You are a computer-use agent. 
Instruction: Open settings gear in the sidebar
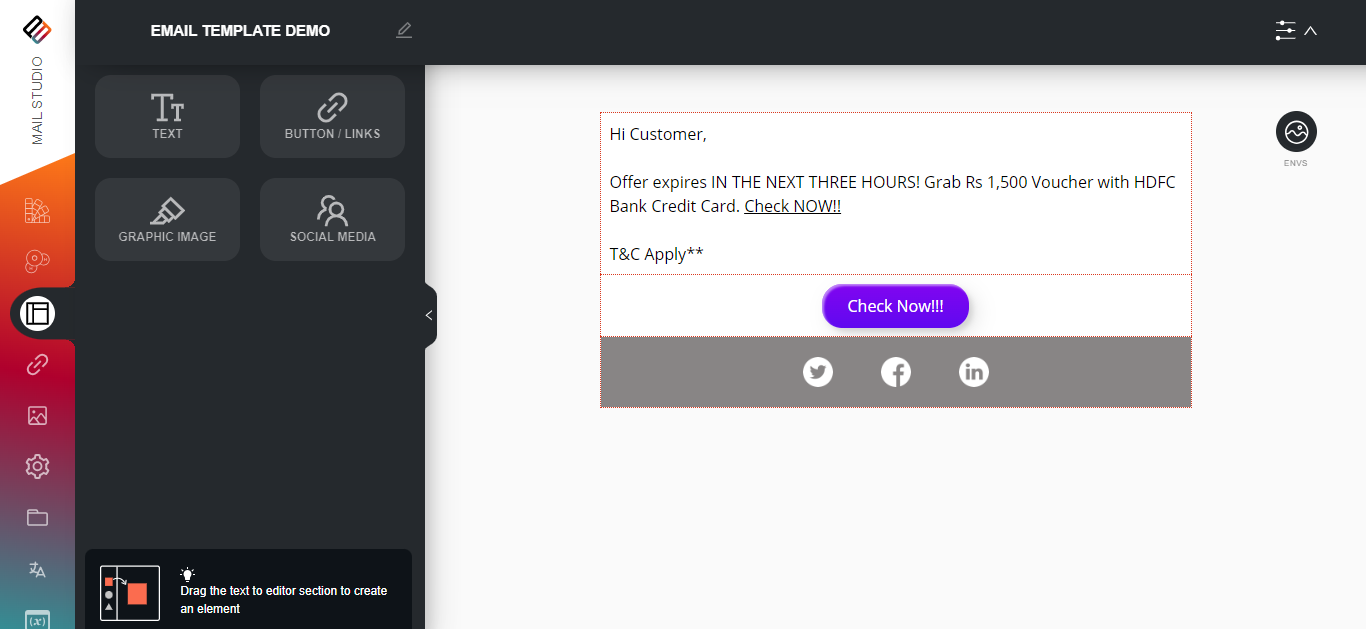37,466
